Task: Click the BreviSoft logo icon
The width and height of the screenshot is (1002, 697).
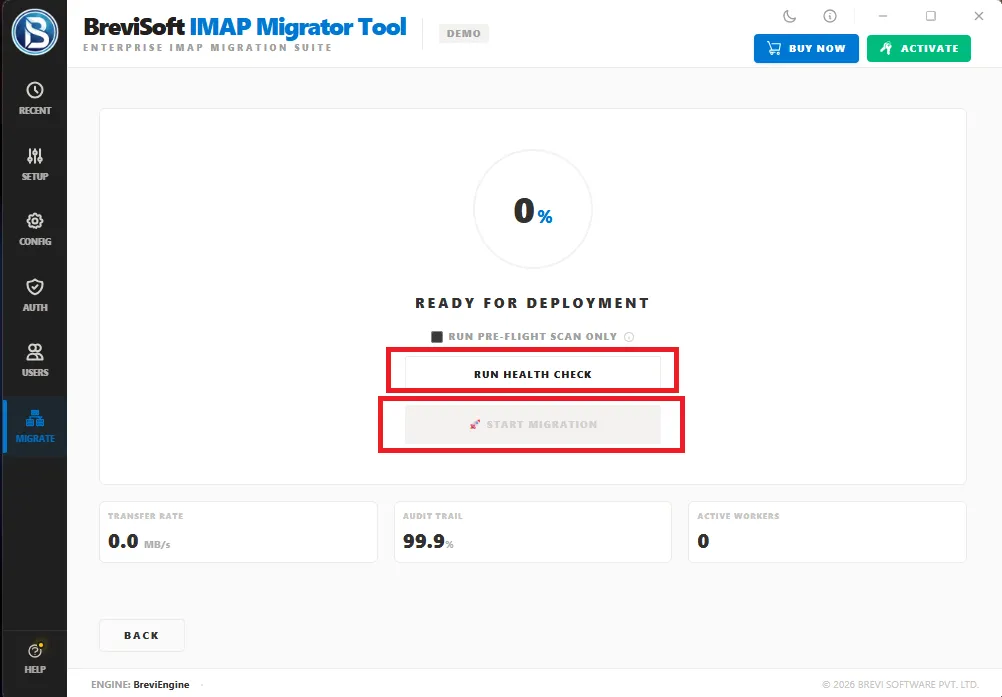Action: tap(35, 32)
